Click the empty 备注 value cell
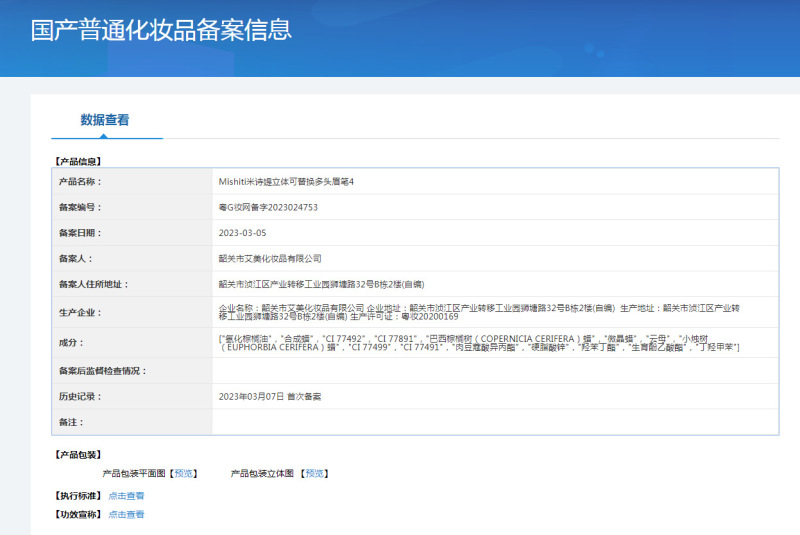800x535 pixels. click(495, 422)
